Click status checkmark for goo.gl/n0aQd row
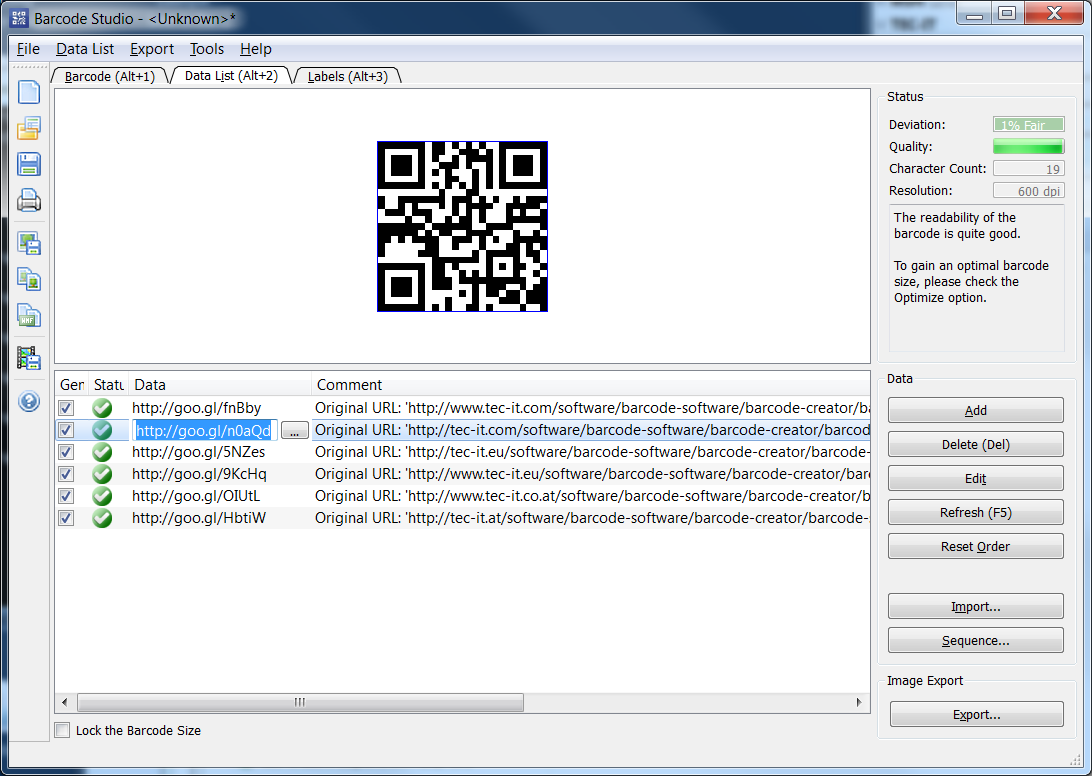 (x=102, y=430)
